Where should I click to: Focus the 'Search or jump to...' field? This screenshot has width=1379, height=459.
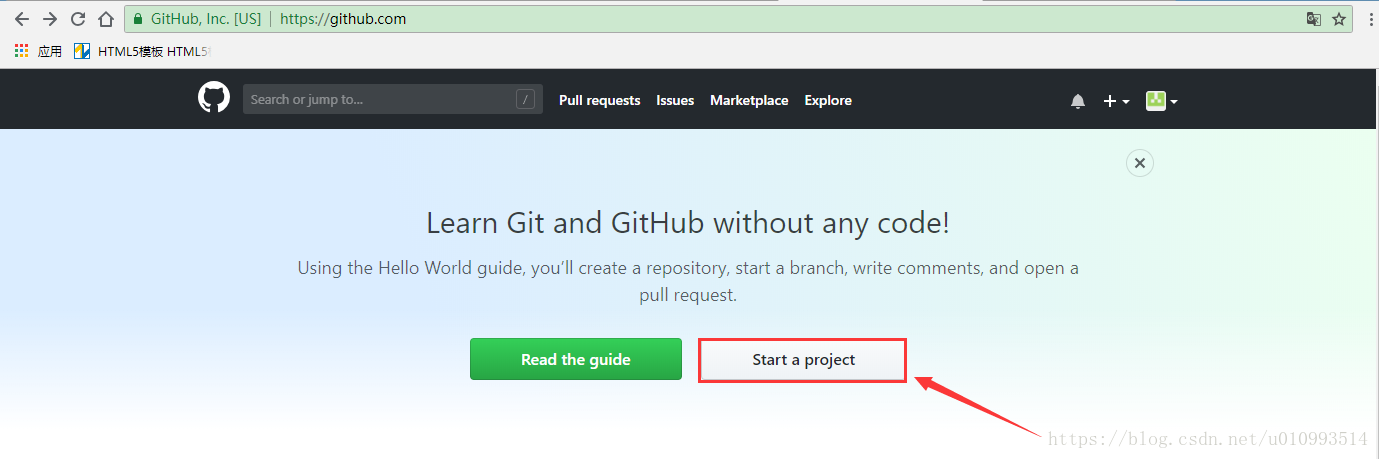coord(393,99)
